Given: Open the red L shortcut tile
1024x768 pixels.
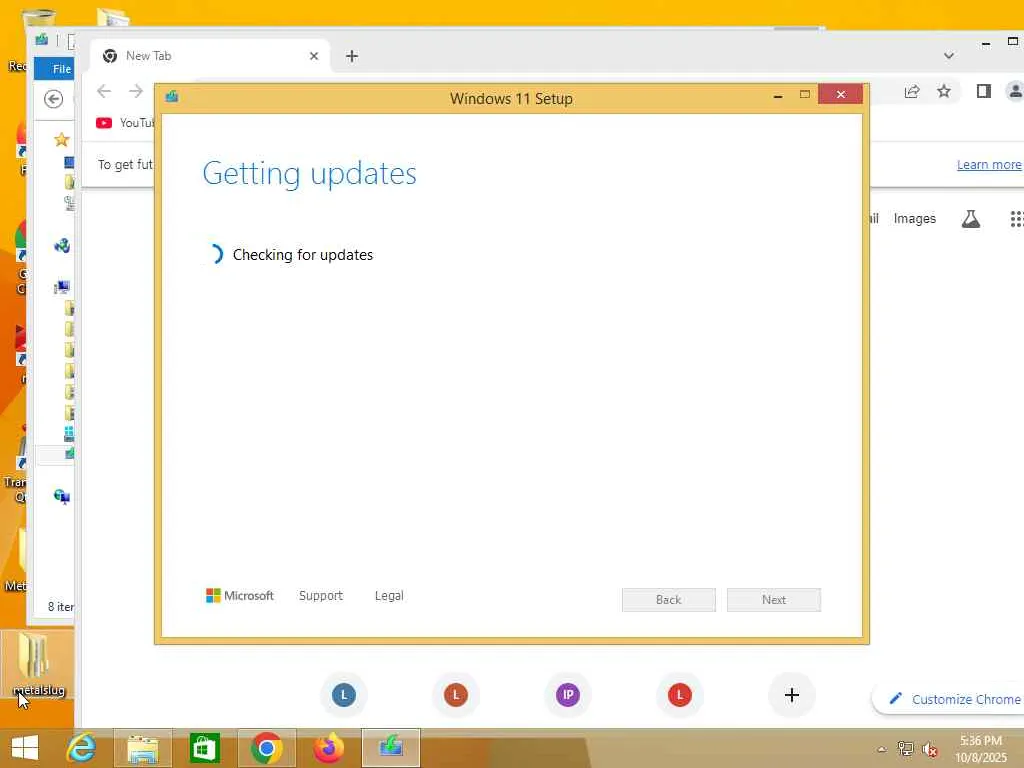Looking at the screenshot, I should point(680,695).
